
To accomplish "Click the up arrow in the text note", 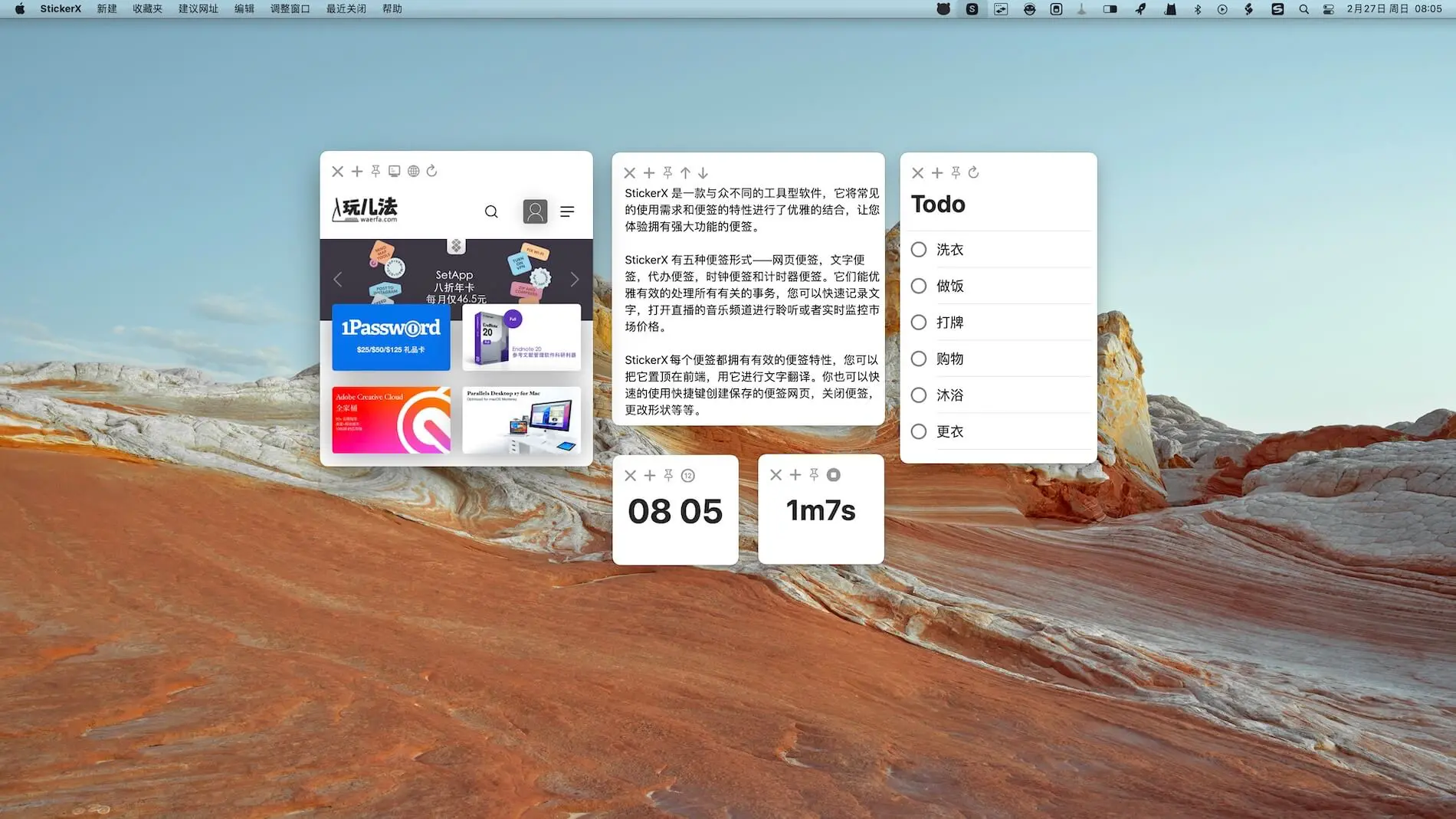I will pos(685,173).
